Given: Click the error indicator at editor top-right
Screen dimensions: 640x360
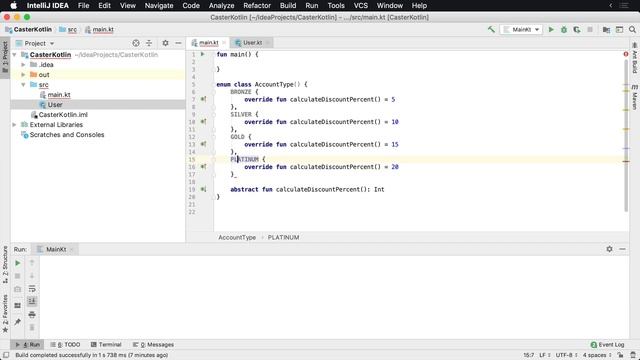Looking at the screenshot, I should point(626,54).
